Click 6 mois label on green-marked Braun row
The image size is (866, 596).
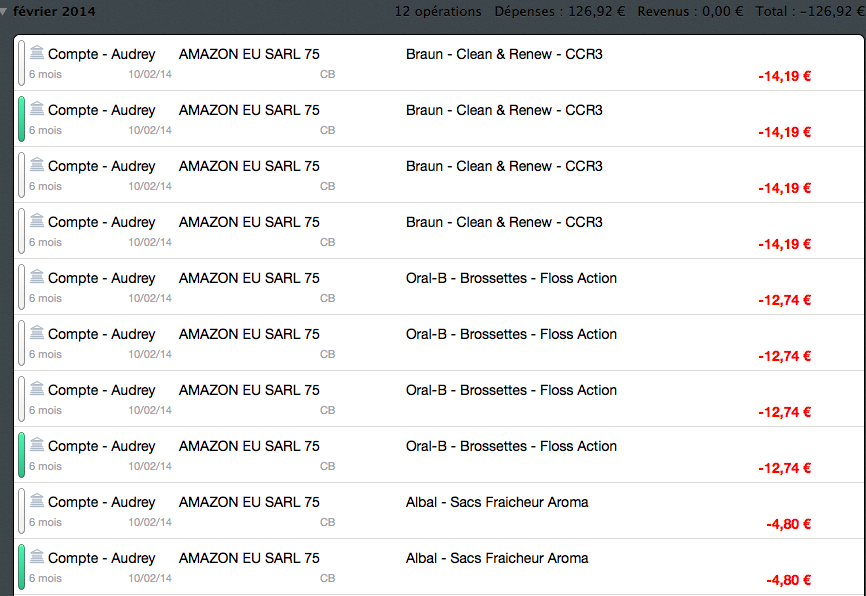[45, 130]
